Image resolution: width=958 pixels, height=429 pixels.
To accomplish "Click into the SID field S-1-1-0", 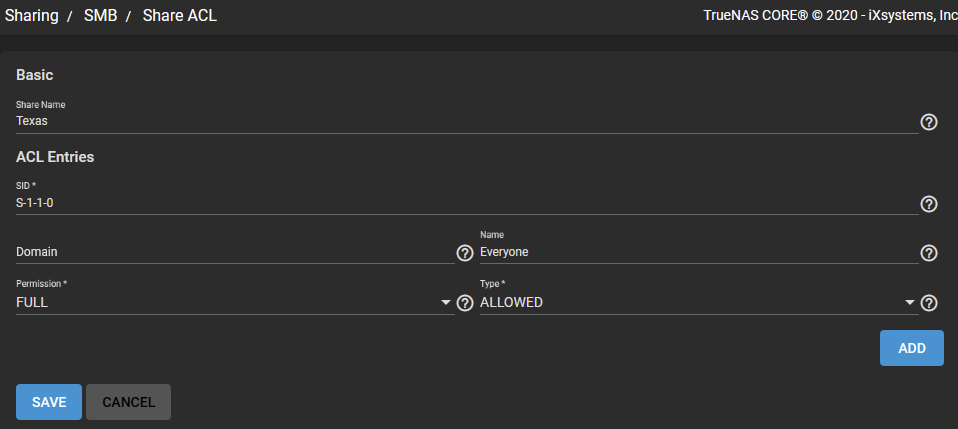I will (x=467, y=203).
